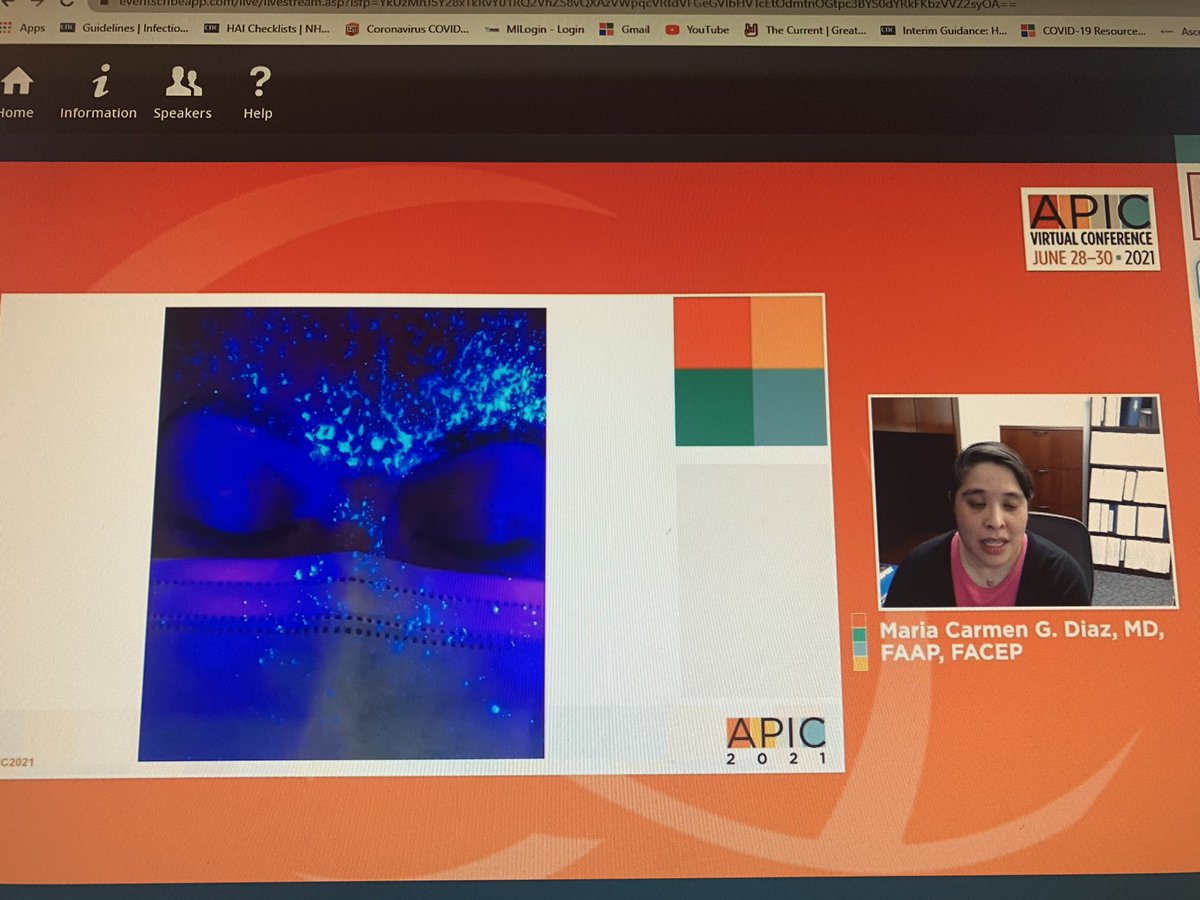Screen dimensions: 1200x900
Task: Click the dark green square on slide
Action: pyautogui.click(x=714, y=407)
